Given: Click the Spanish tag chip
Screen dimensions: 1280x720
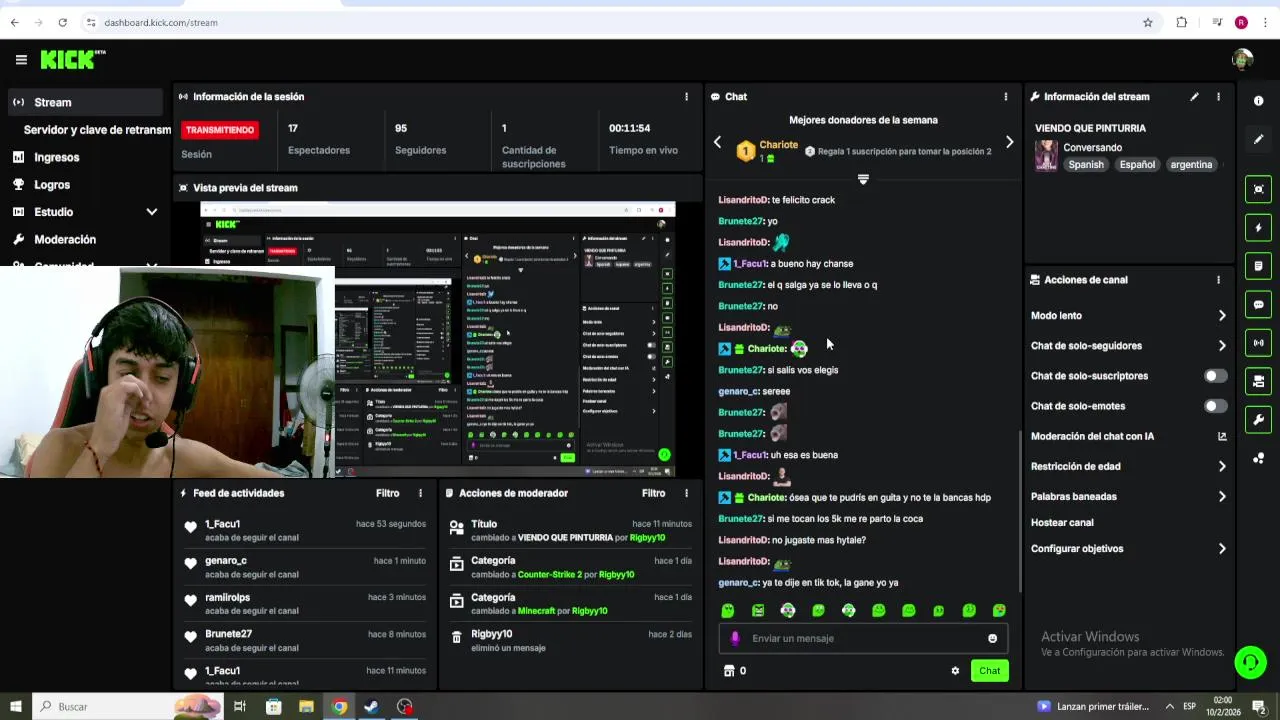Looking at the screenshot, I should pos(1085,165).
